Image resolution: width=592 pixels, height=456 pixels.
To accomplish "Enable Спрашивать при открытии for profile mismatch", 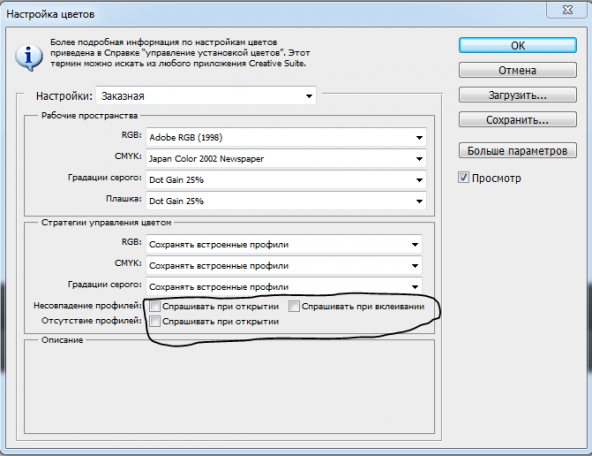I will click(x=155, y=306).
